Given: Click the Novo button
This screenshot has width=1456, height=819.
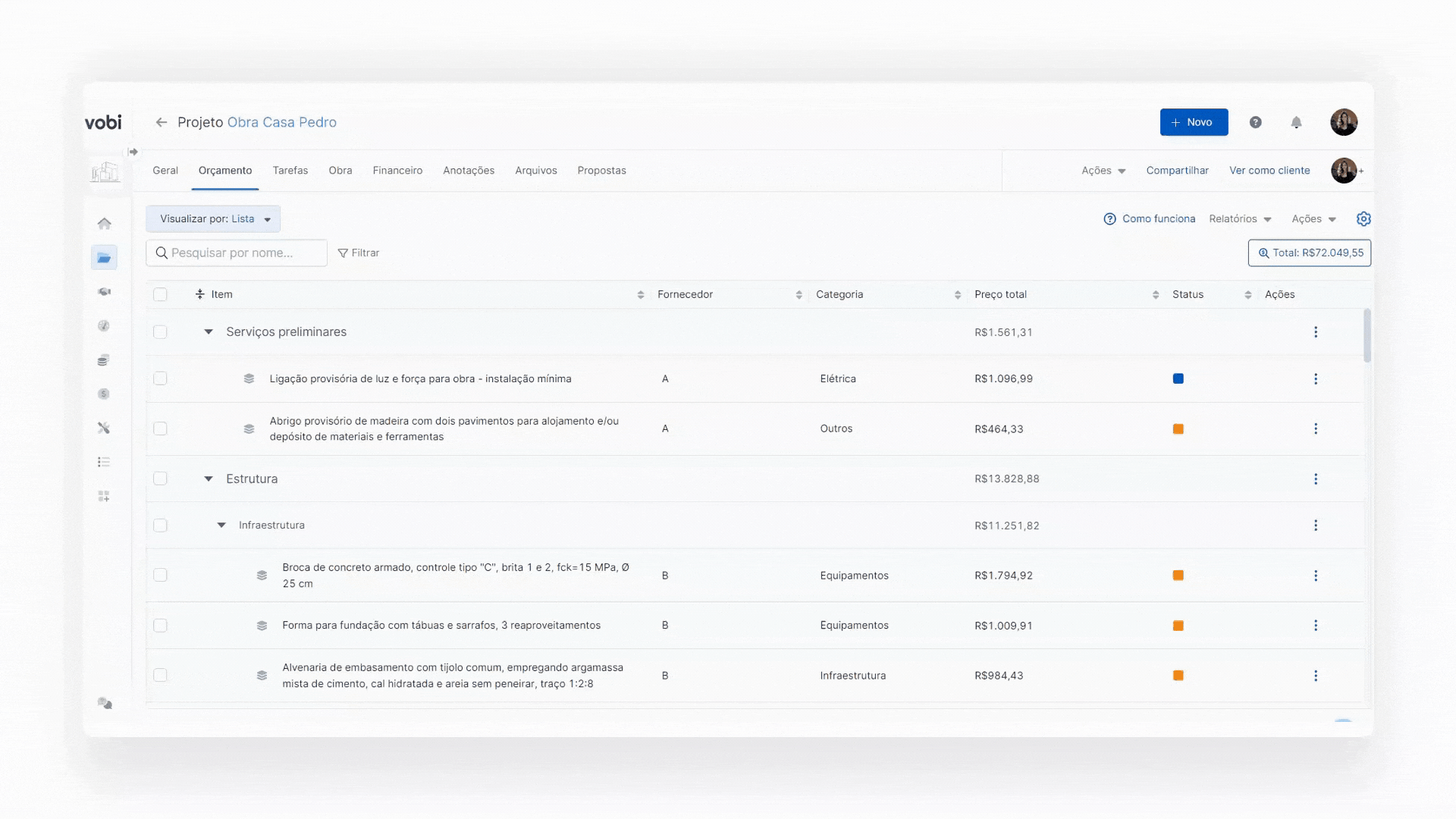Looking at the screenshot, I should click(x=1193, y=122).
